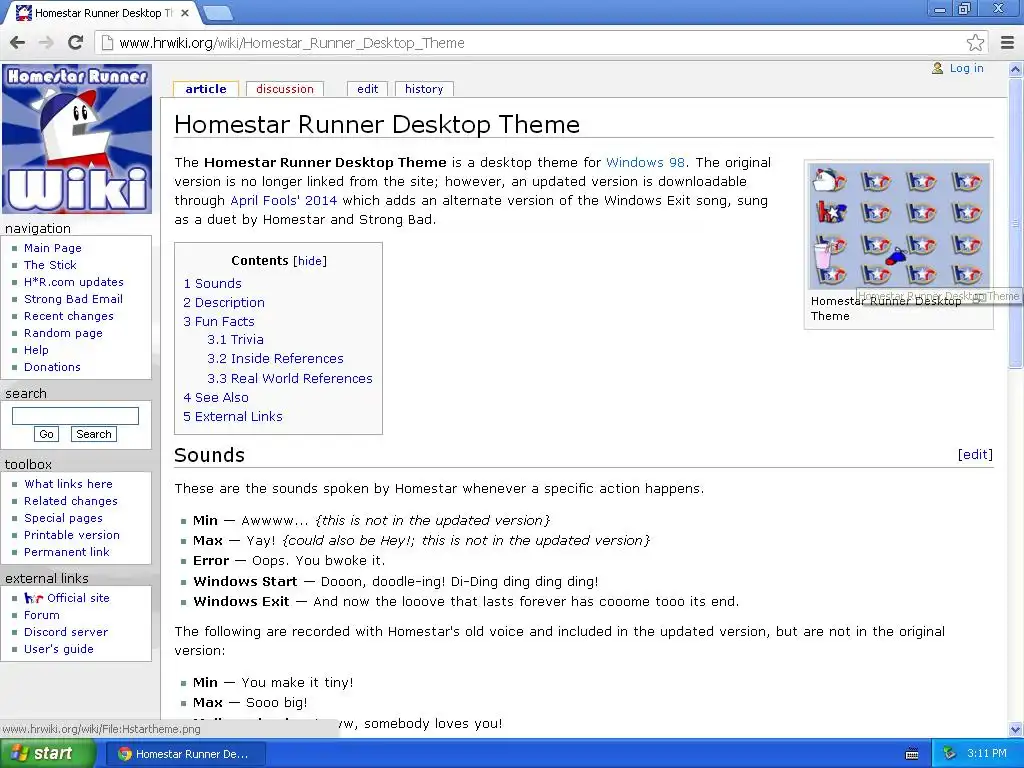Click the browser forward arrow

pos(46,43)
